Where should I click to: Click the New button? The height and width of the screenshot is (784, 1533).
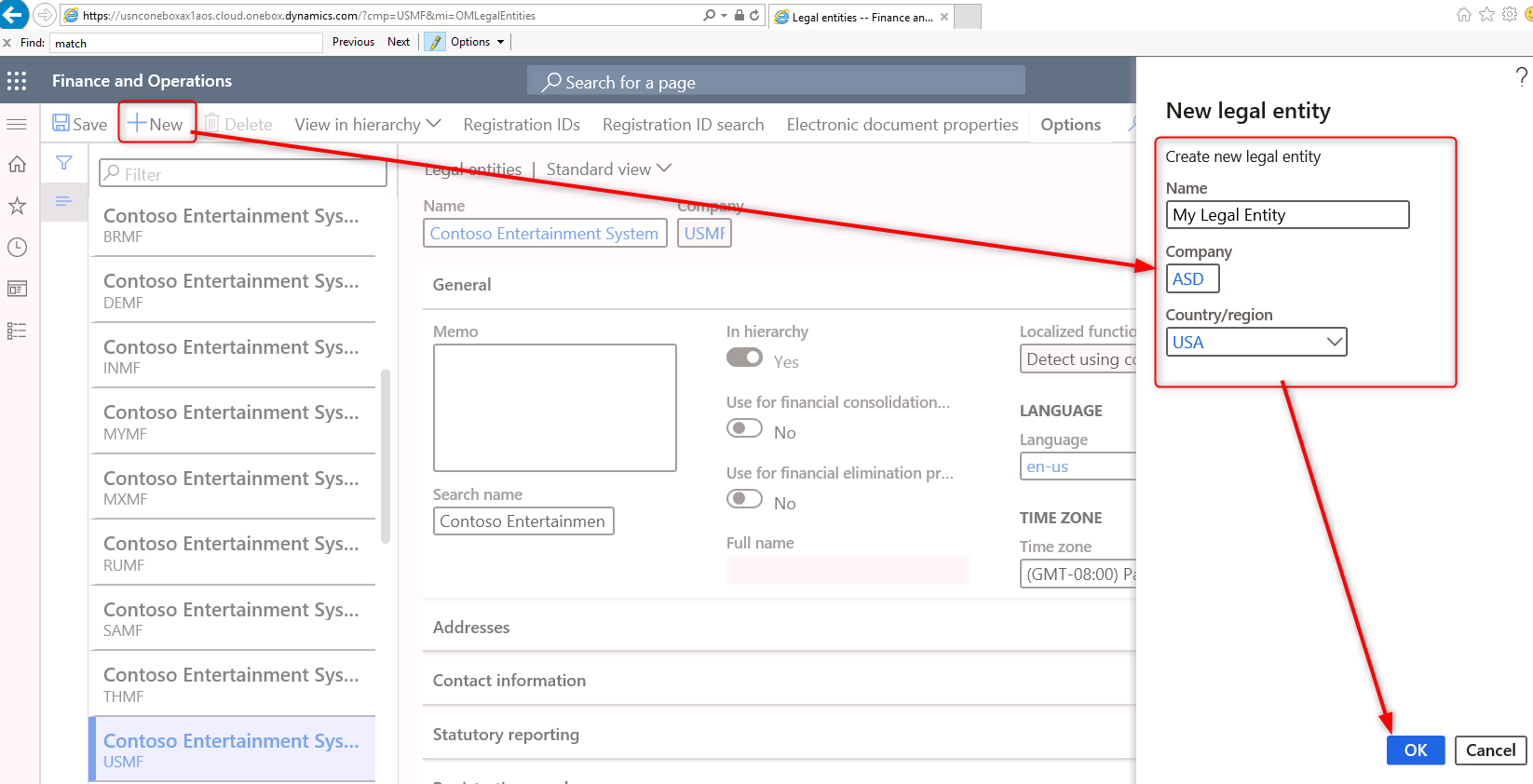[156, 124]
